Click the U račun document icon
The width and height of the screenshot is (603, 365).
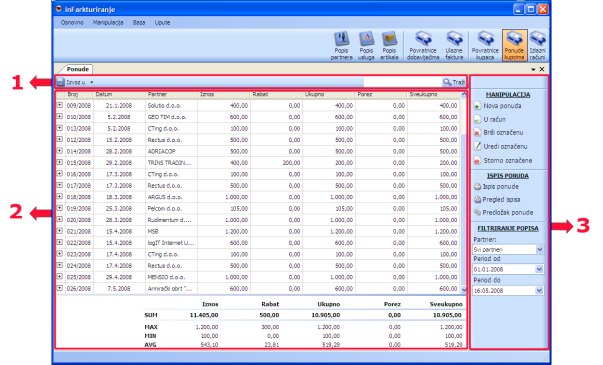(477, 120)
